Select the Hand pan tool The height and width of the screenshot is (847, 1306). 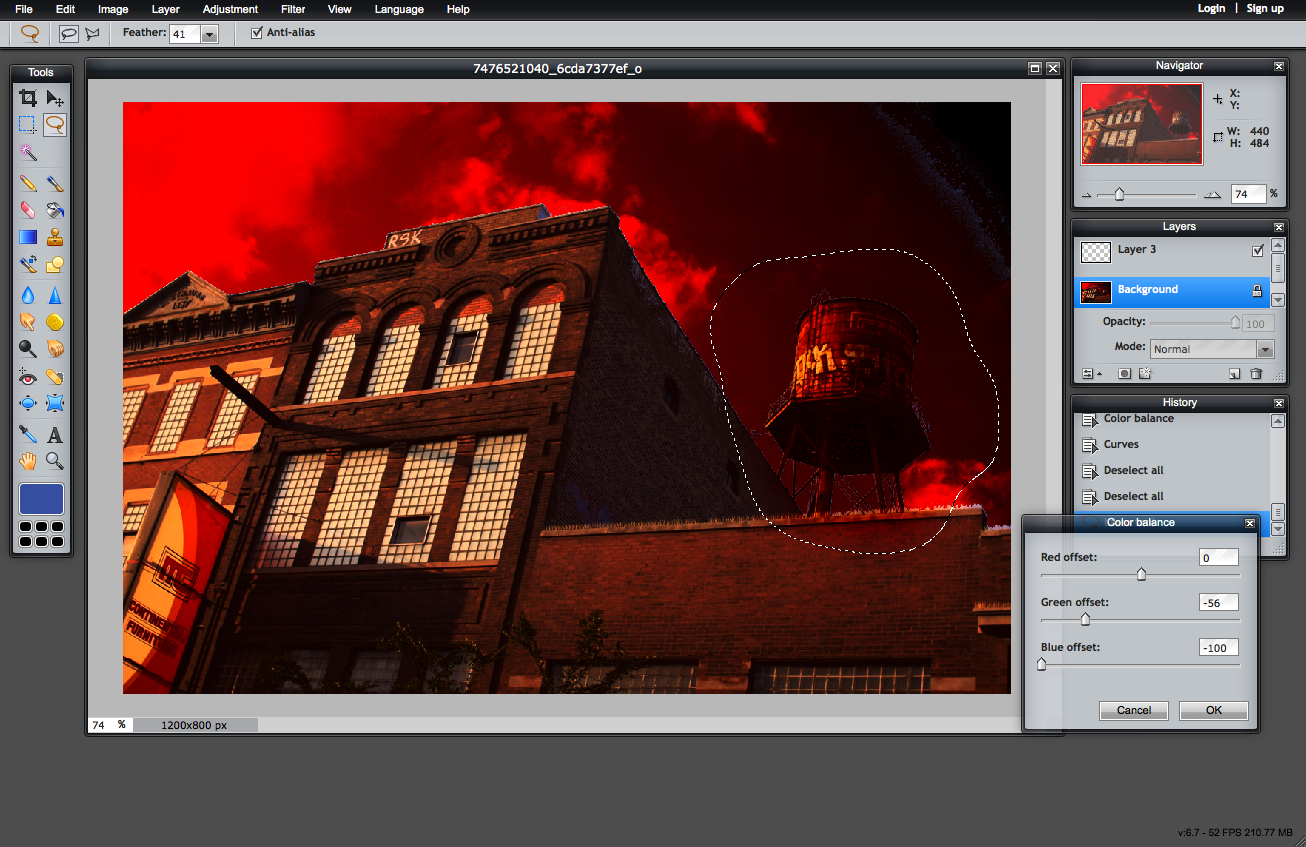coord(28,461)
